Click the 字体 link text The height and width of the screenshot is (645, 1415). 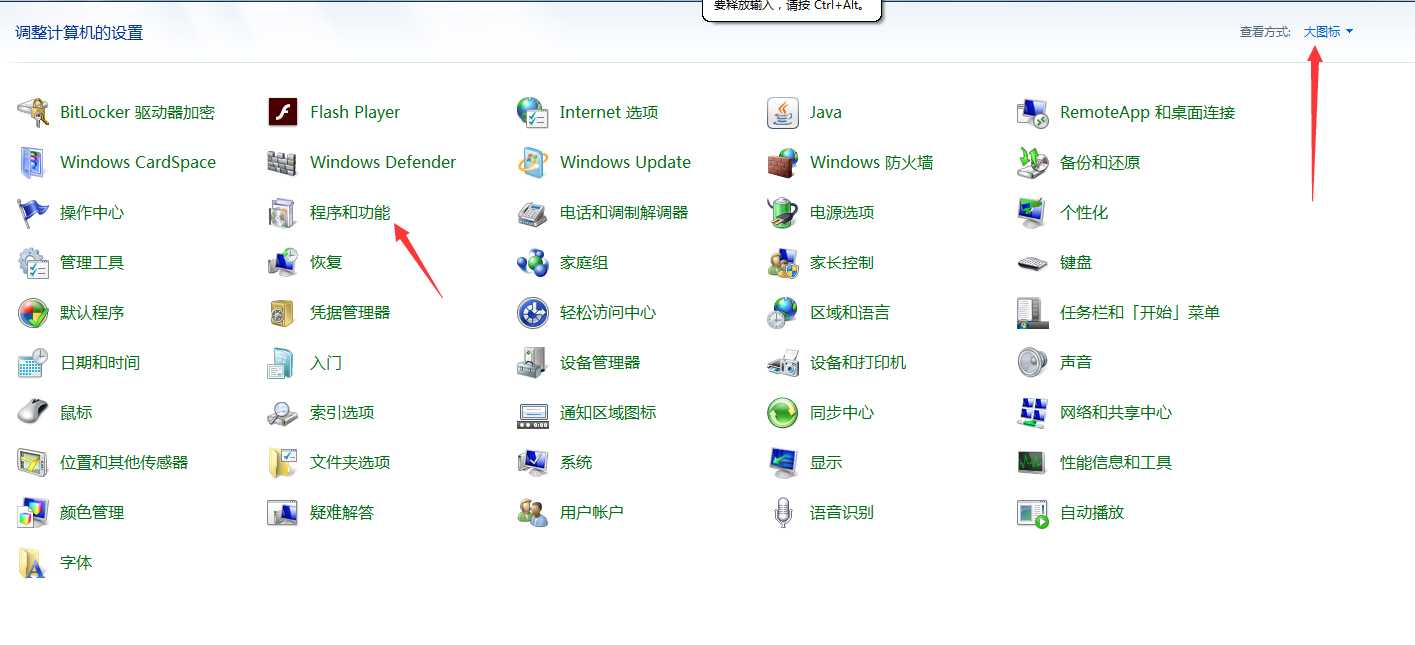pos(76,562)
